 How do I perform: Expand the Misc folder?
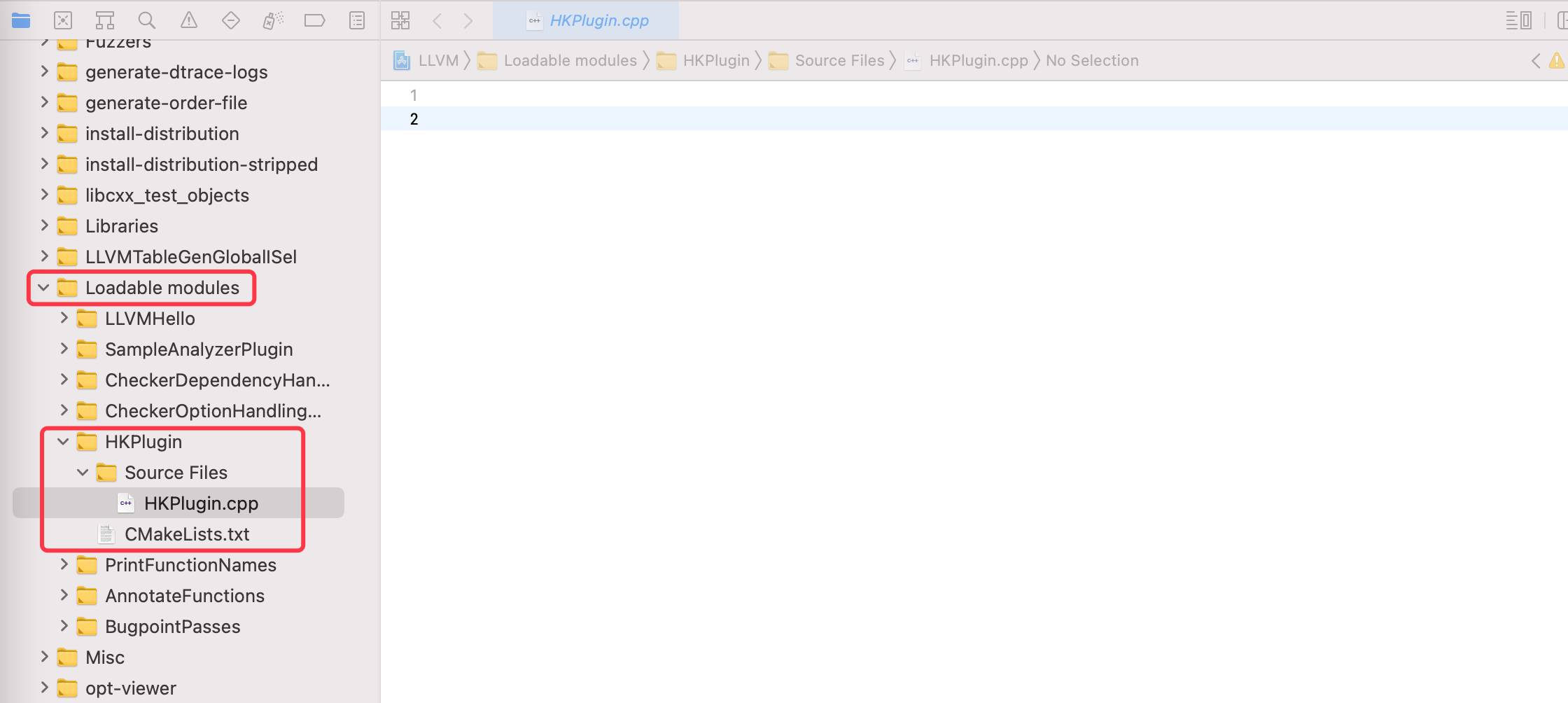click(x=45, y=657)
